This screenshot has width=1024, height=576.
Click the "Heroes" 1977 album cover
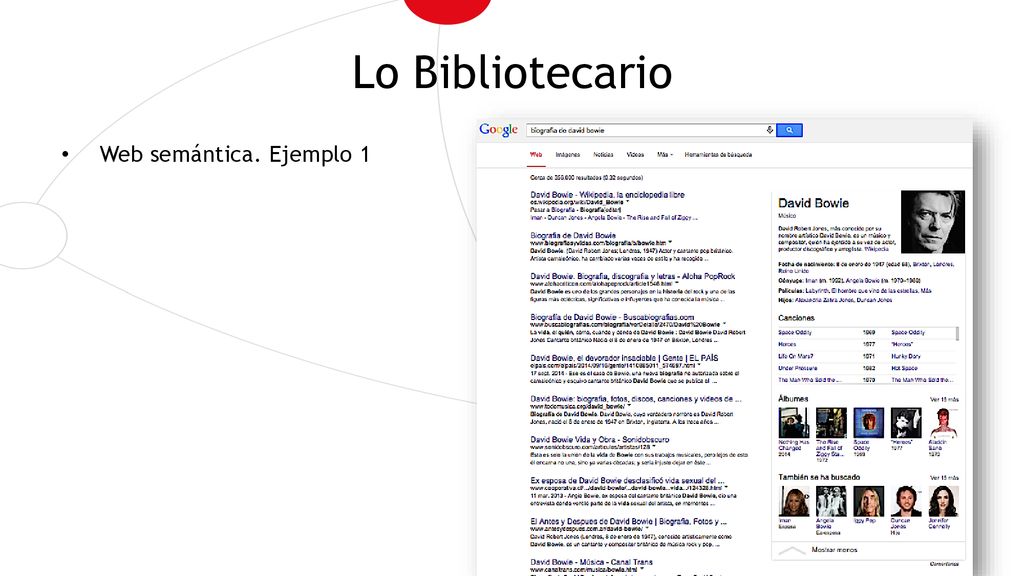click(x=906, y=423)
